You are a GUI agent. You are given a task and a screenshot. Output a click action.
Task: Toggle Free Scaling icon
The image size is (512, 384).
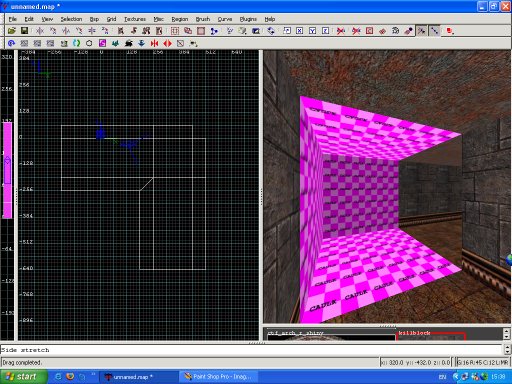pos(287,31)
